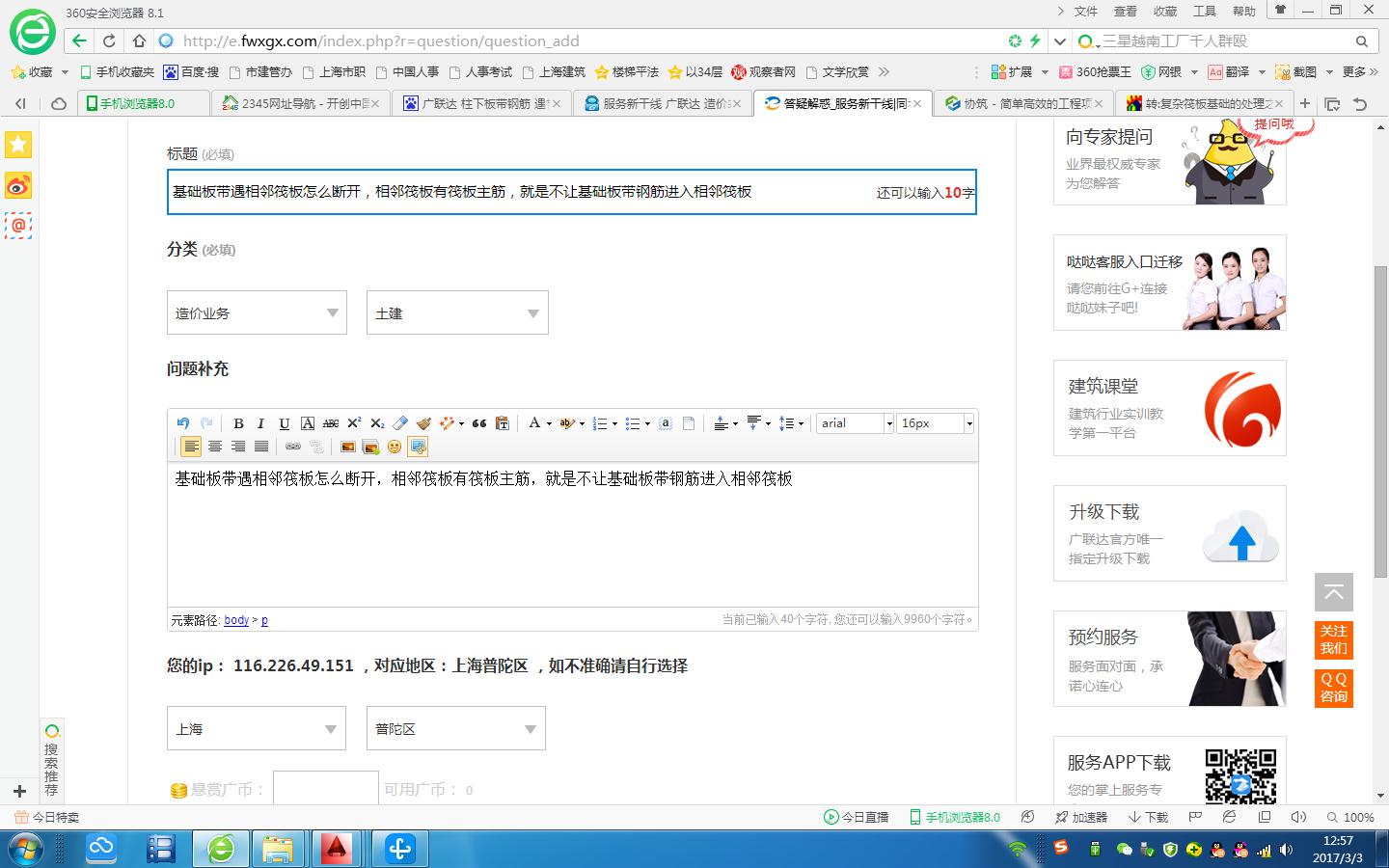Justify the text on both sides

(260, 447)
